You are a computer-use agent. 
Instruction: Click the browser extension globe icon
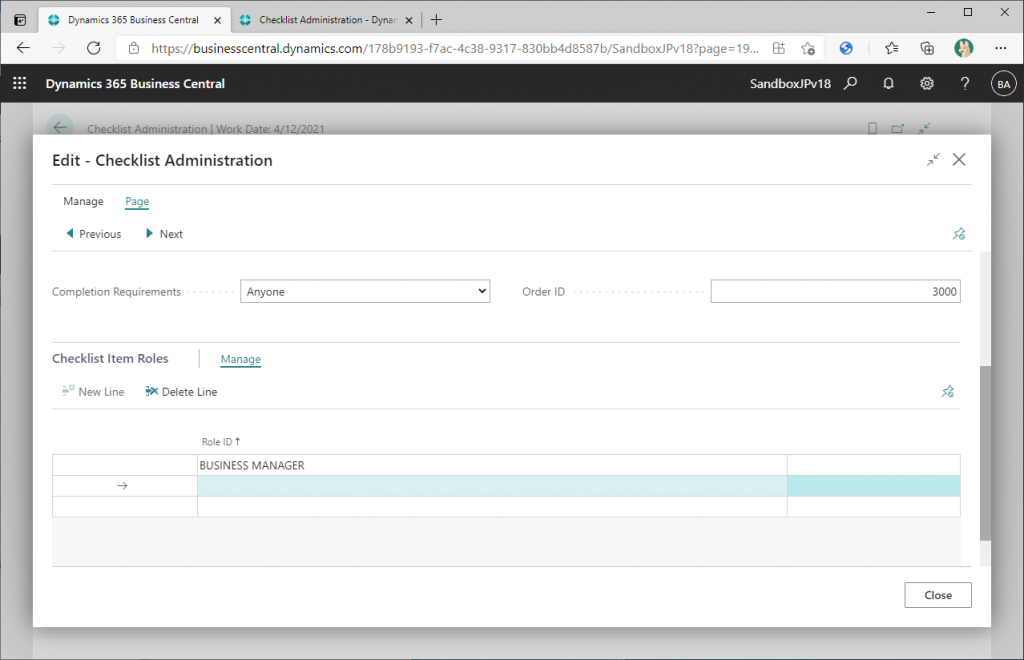point(846,48)
